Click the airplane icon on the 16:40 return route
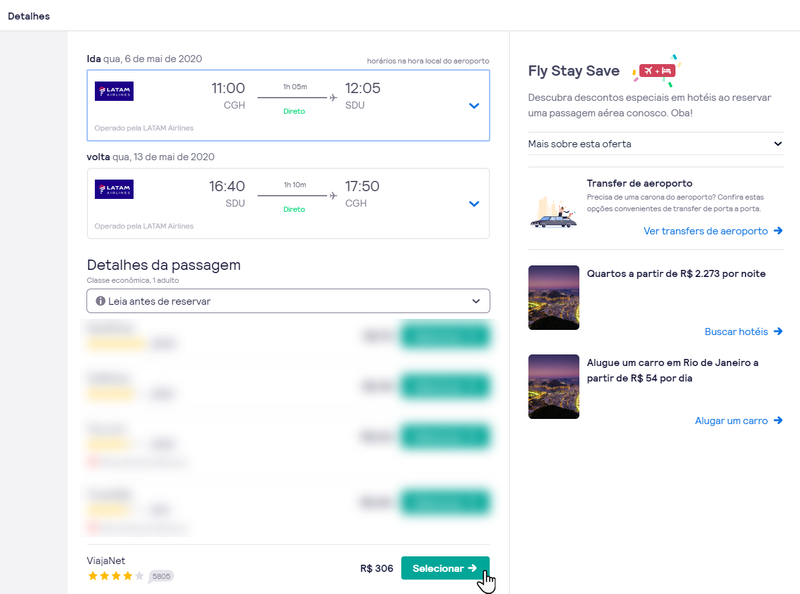 tap(332, 195)
